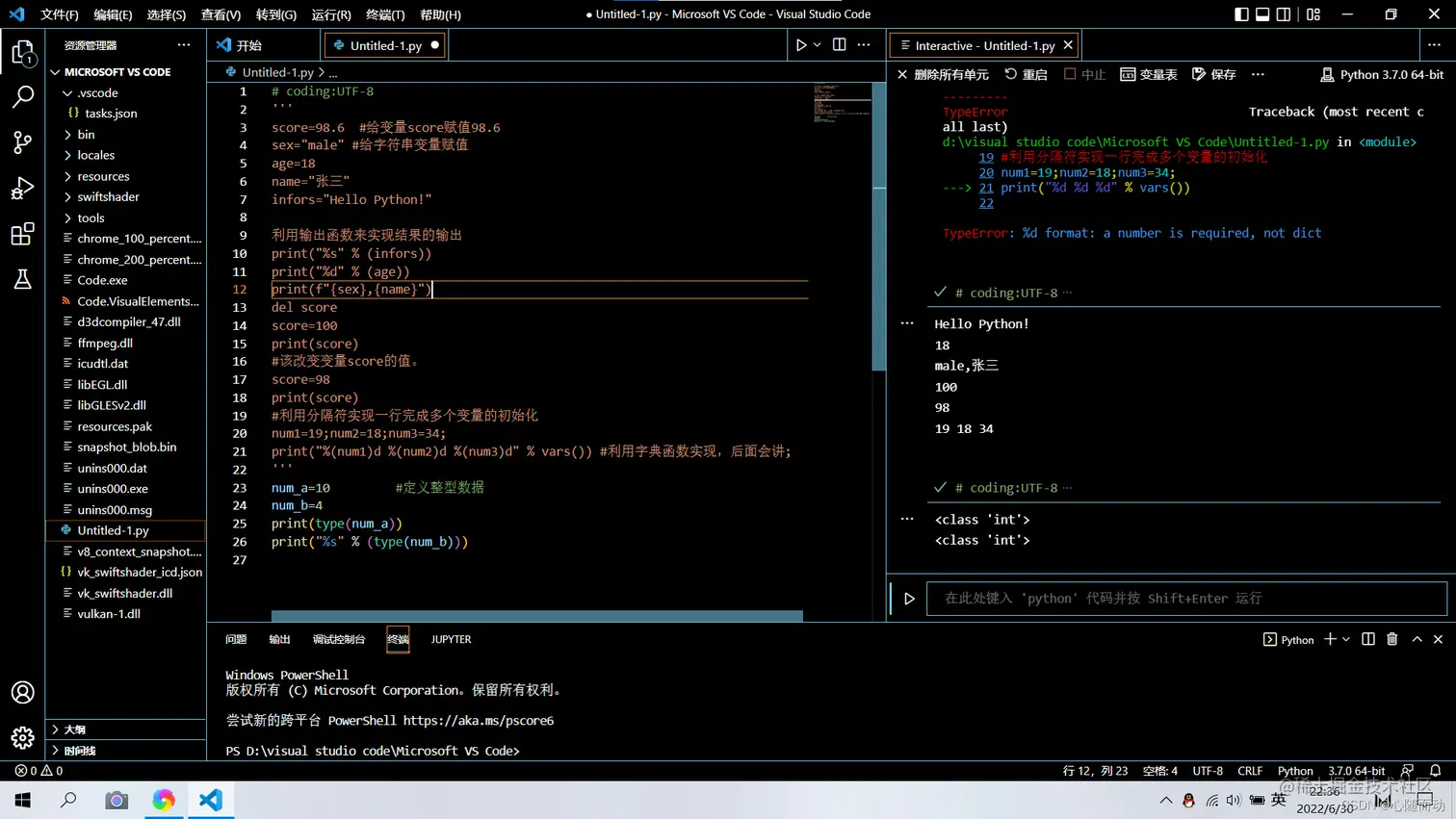Viewport: 1456px width, 819px height.
Task: Click 重启 restart kernel button
Action: [1026, 74]
